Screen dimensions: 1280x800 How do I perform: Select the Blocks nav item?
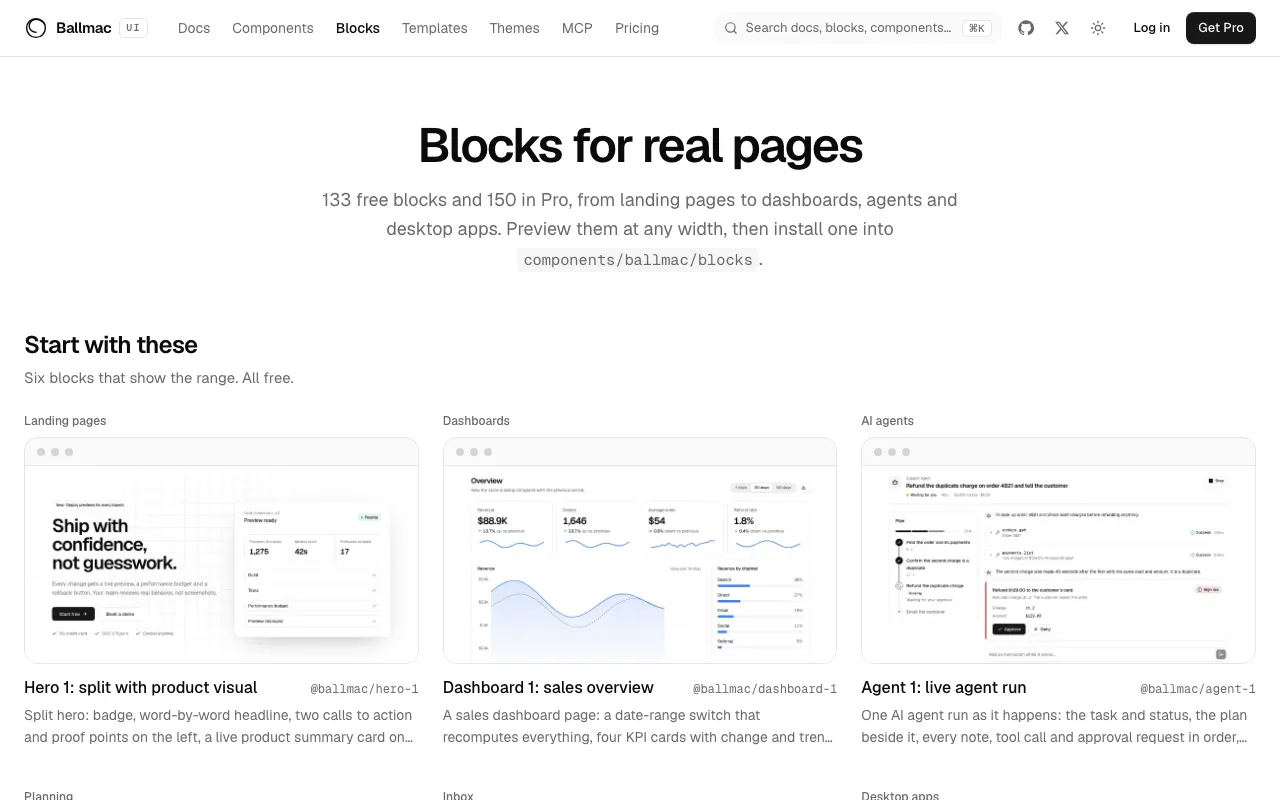[x=358, y=28]
